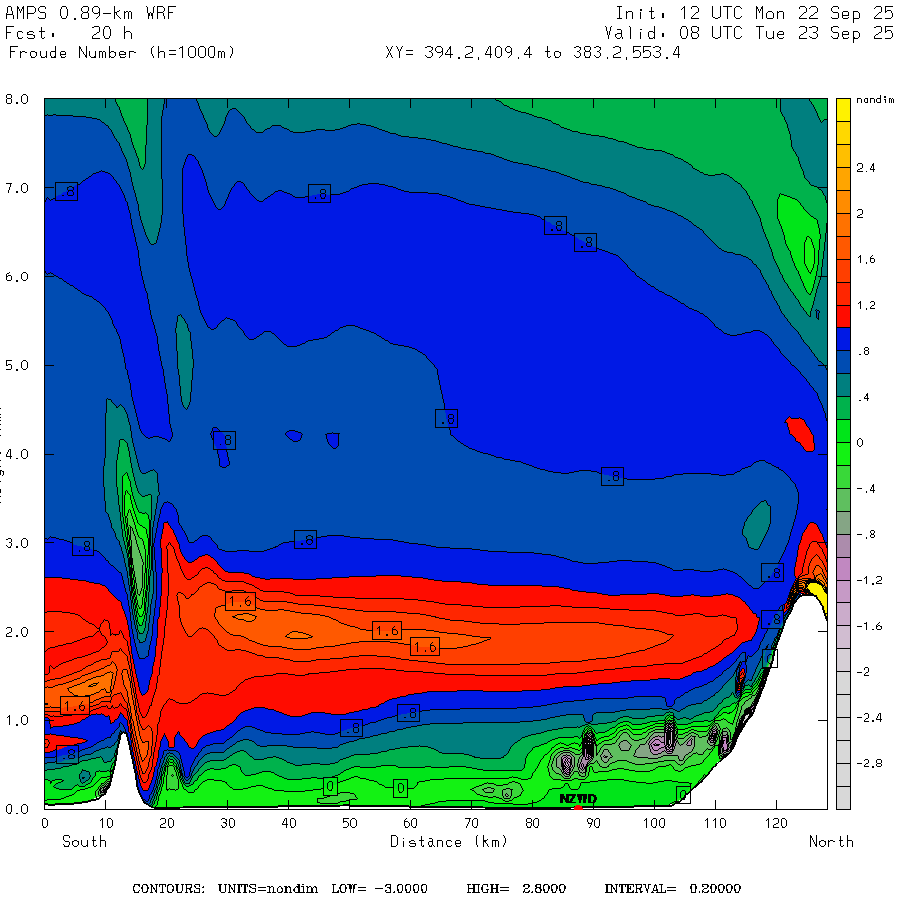
Task: Click the '7.0' height axis tick label
Action: tap(17, 188)
